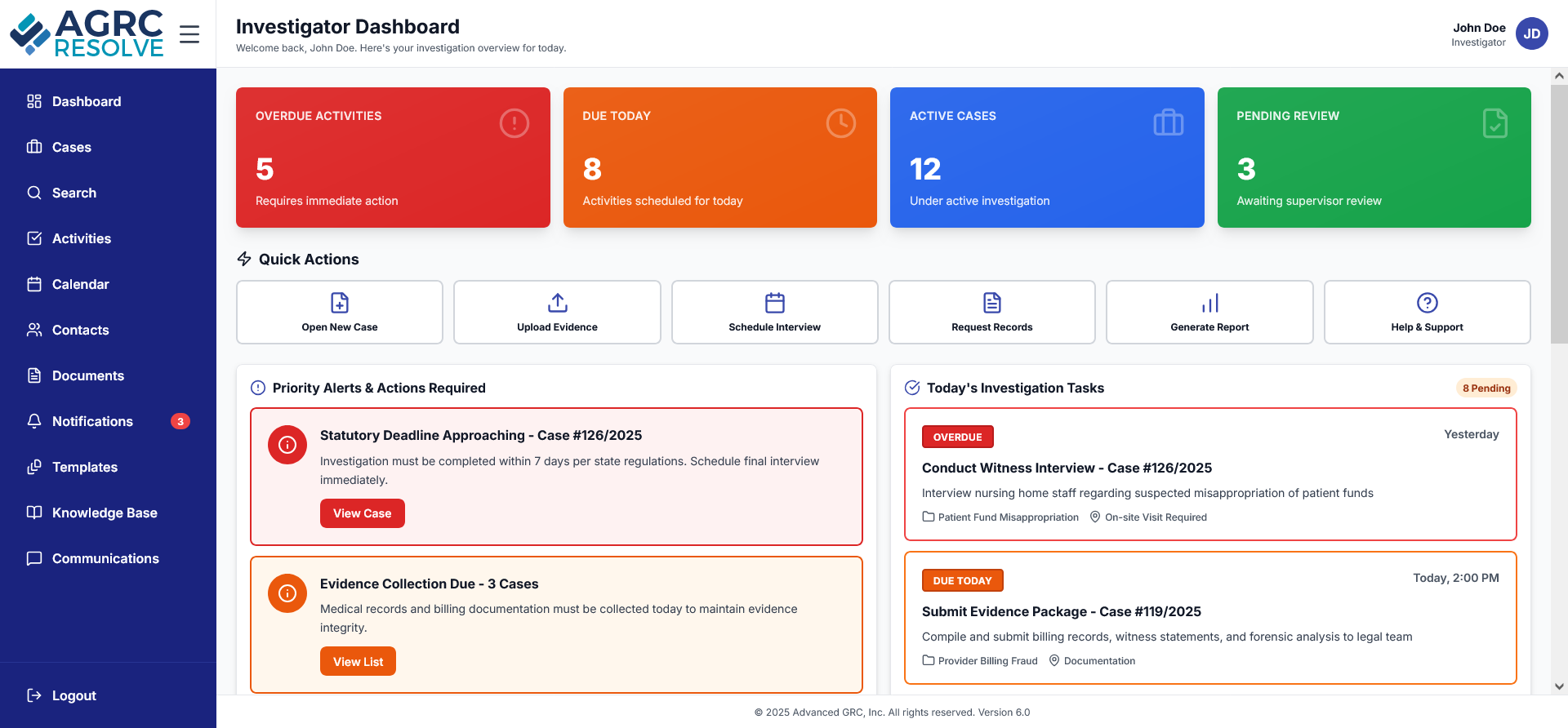The width and height of the screenshot is (1568, 728).
Task: Go to Knowledge Base in sidebar
Action: (x=105, y=513)
